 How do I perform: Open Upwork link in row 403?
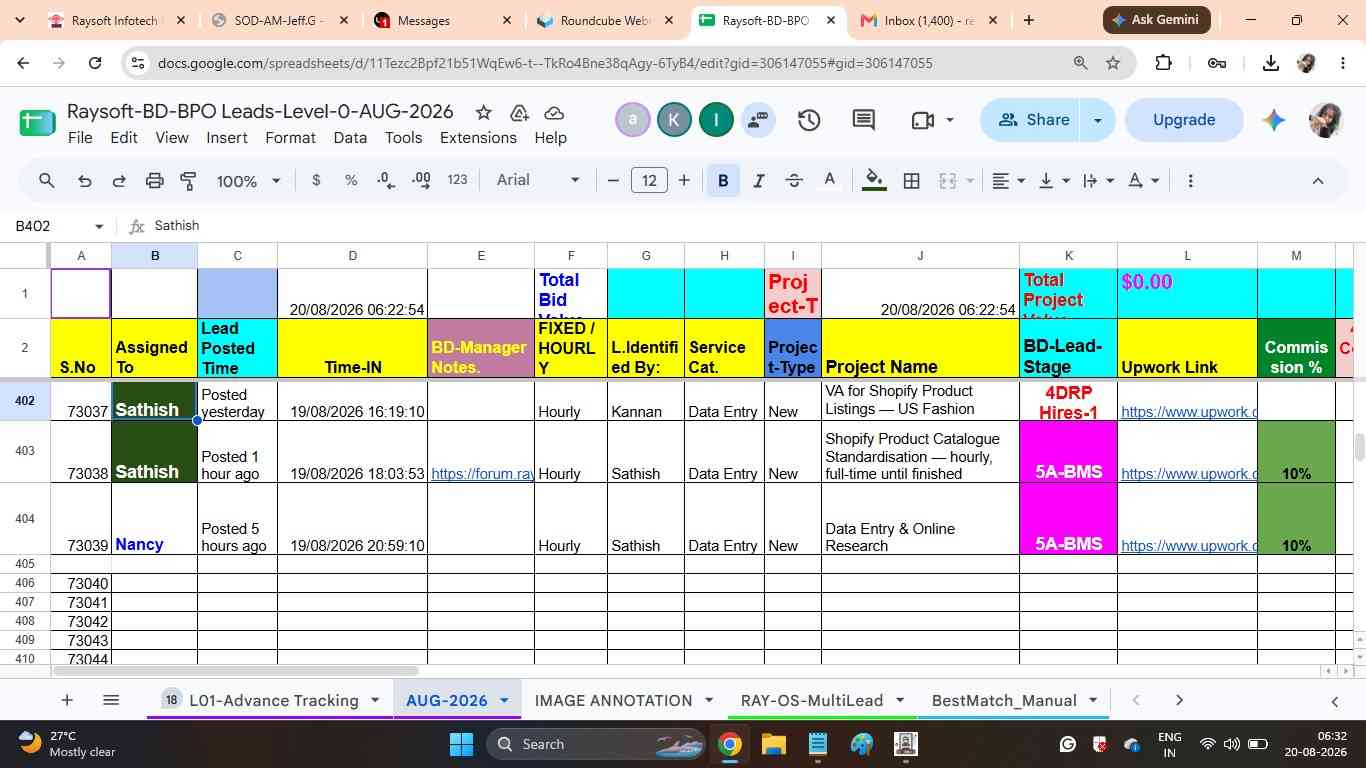pyautogui.click(x=1187, y=474)
